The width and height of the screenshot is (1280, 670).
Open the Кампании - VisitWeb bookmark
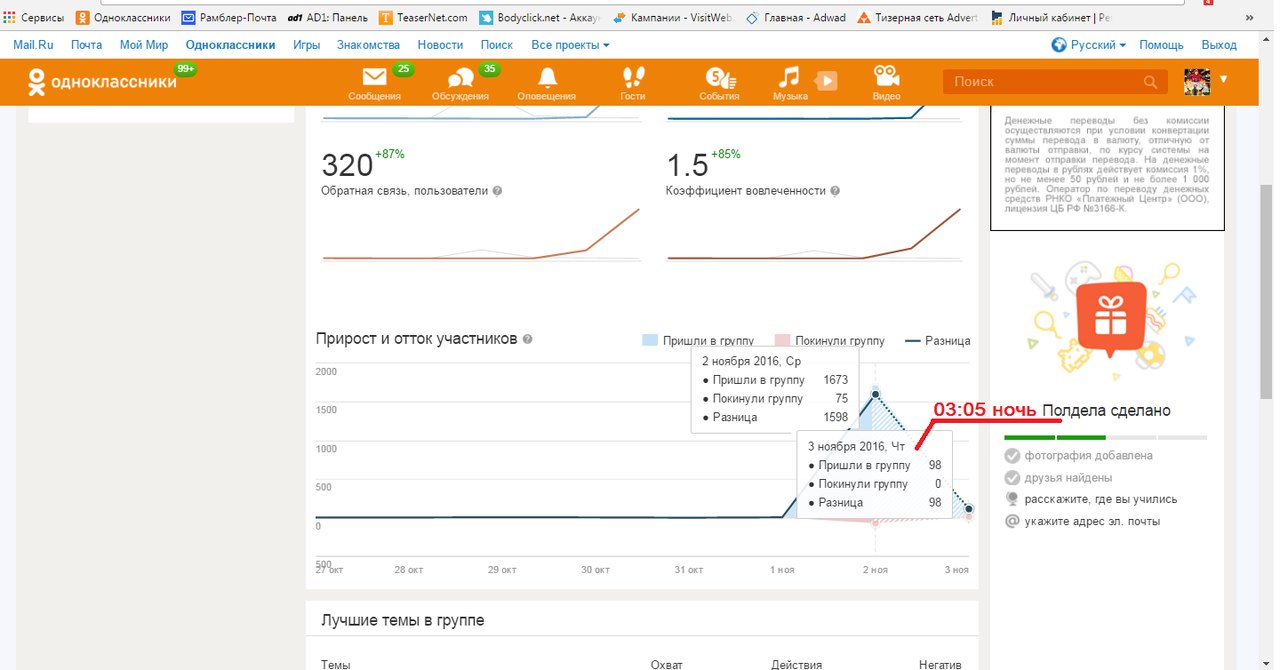tap(673, 17)
